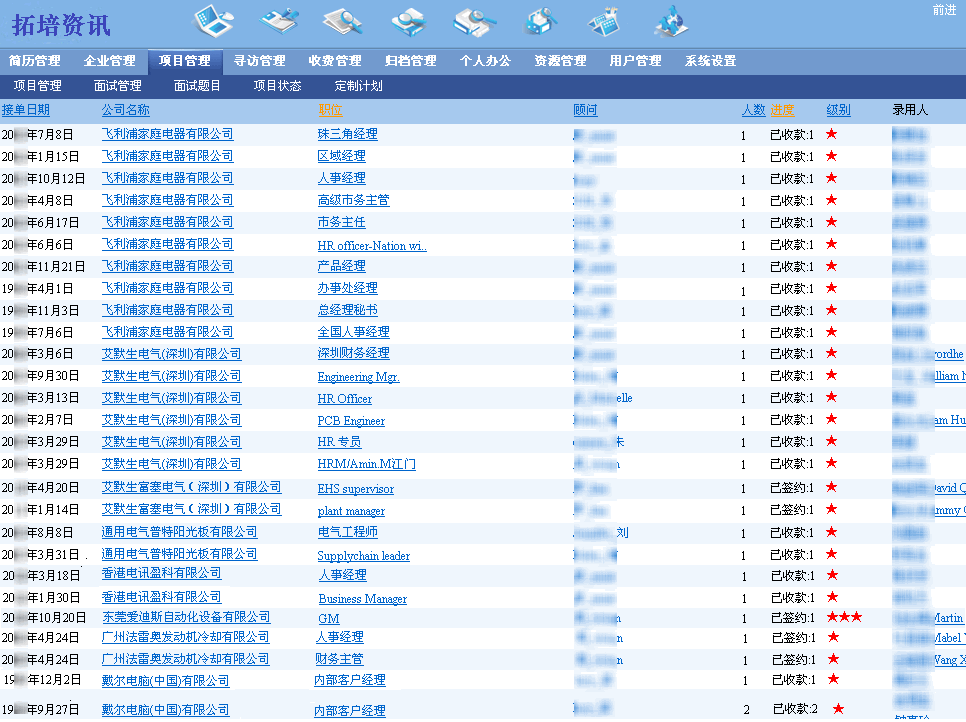Open the 市务主任 position link
This screenshot has height=722, width=966.
(341, 222)
